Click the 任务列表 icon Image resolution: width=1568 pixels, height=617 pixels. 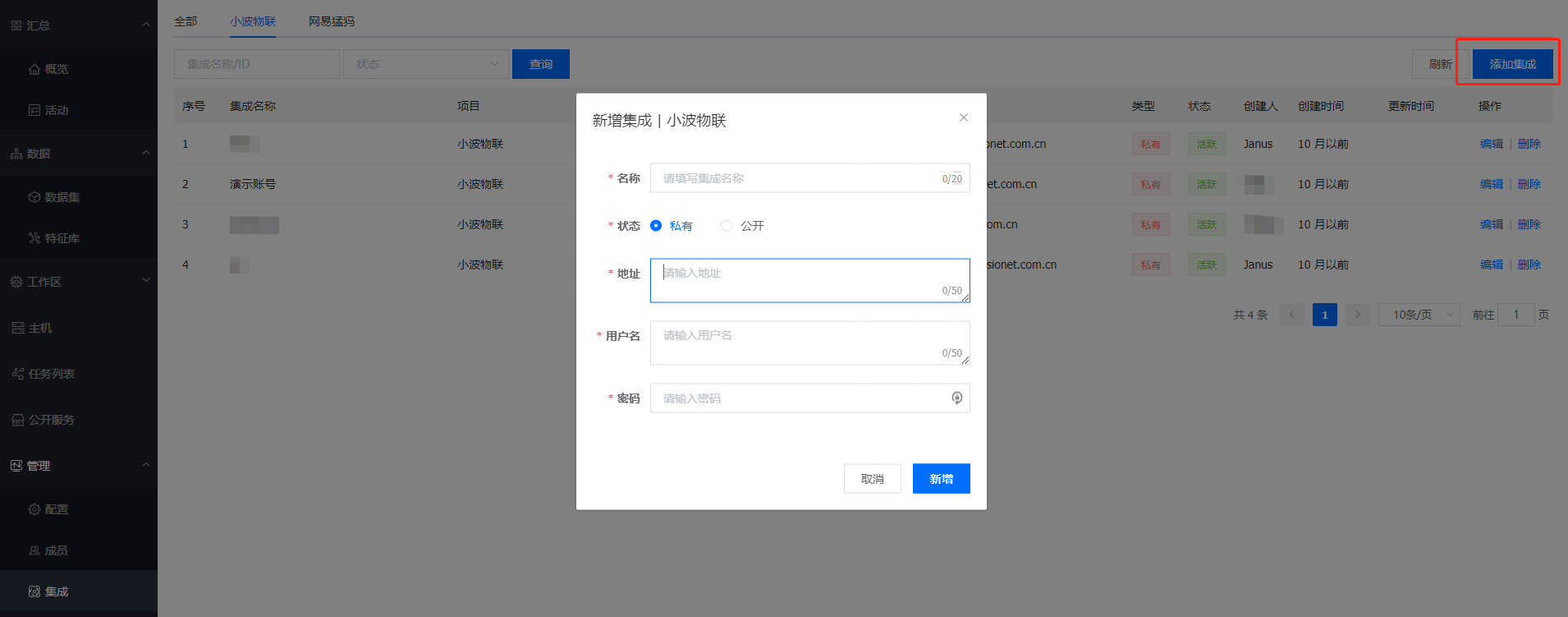18,374
